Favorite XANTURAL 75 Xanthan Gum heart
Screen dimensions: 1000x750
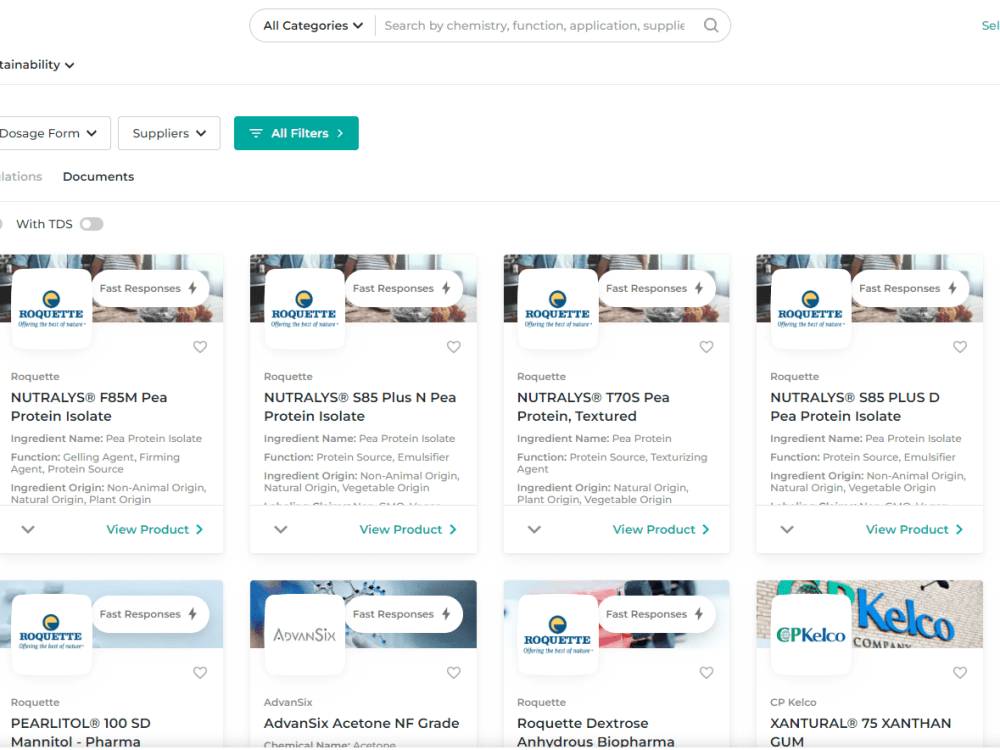960,673
